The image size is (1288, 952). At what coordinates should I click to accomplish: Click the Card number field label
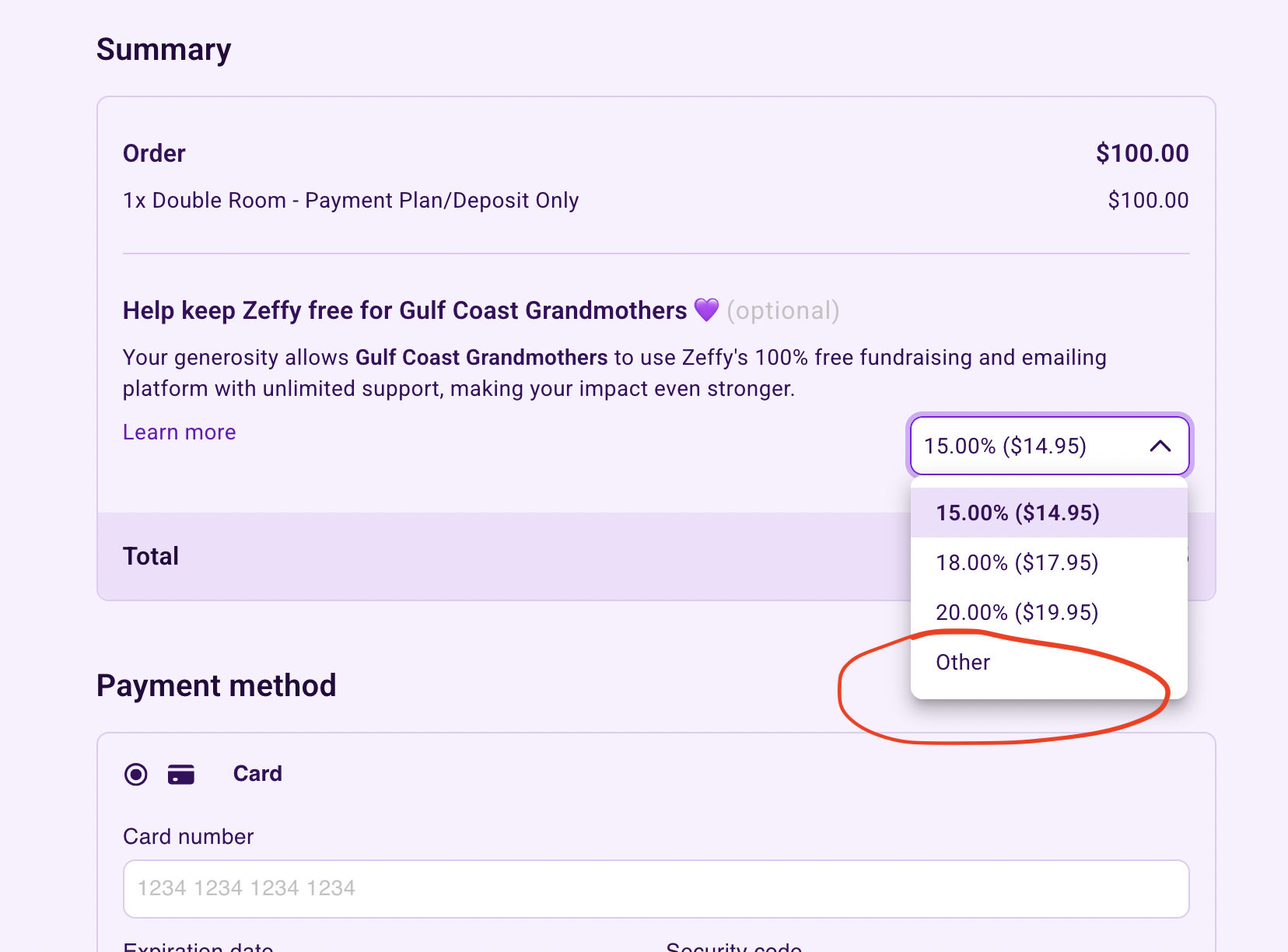pos(188,837)
